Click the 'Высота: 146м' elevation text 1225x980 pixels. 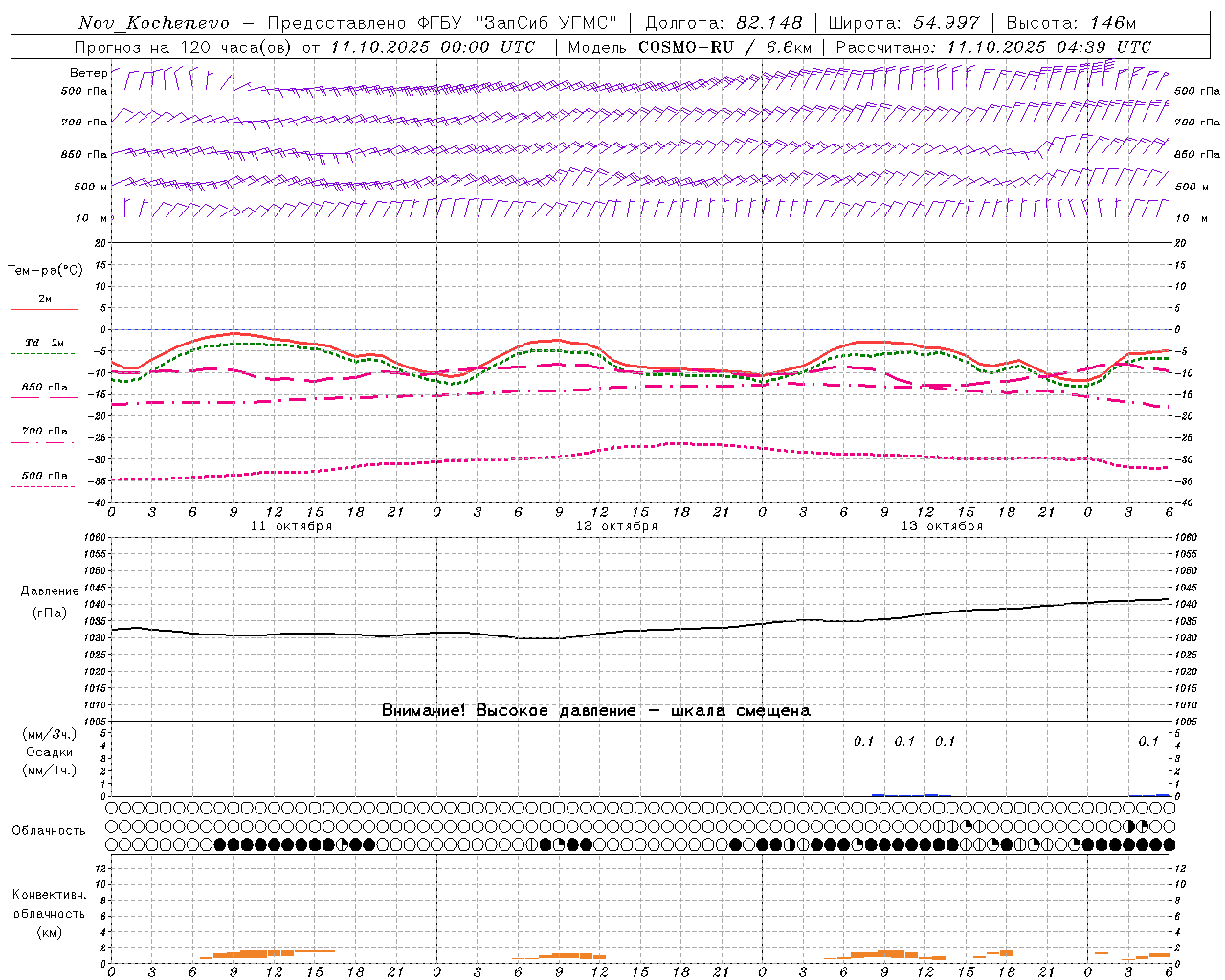(1071, 23)
